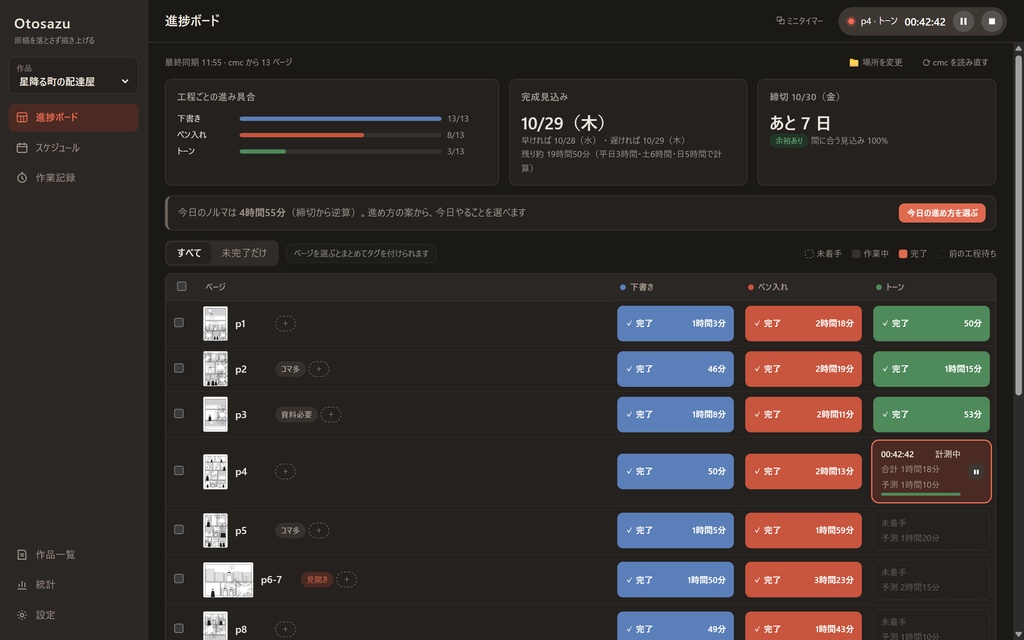Toggle the select-all pages checkbox
1024x640 pixels.
(x=182, y=286)
